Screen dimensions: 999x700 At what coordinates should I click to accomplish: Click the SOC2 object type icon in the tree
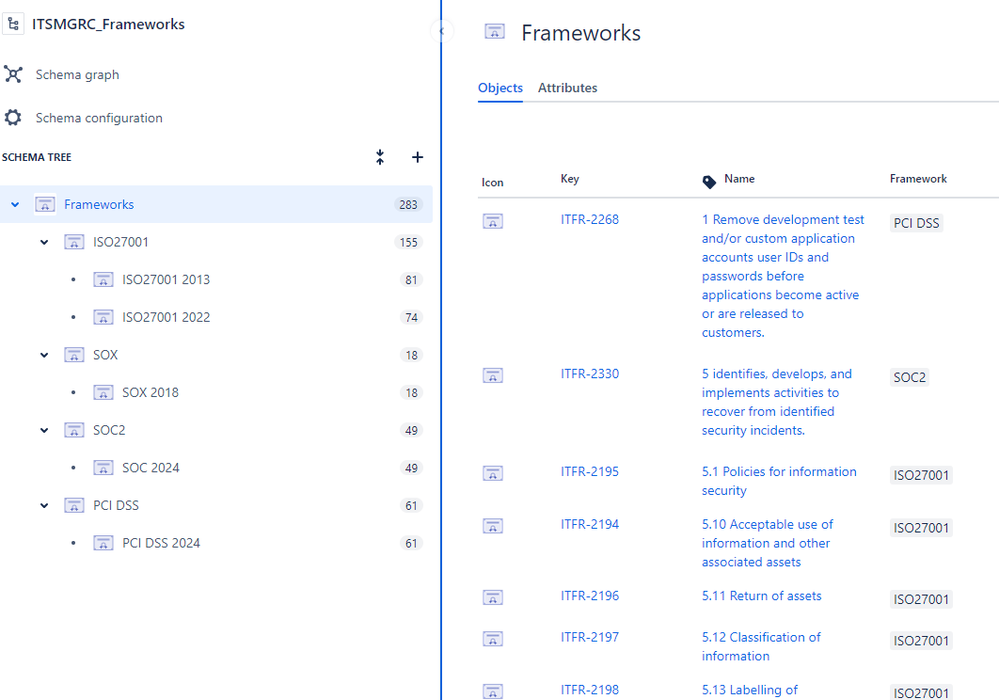(75, 429)
